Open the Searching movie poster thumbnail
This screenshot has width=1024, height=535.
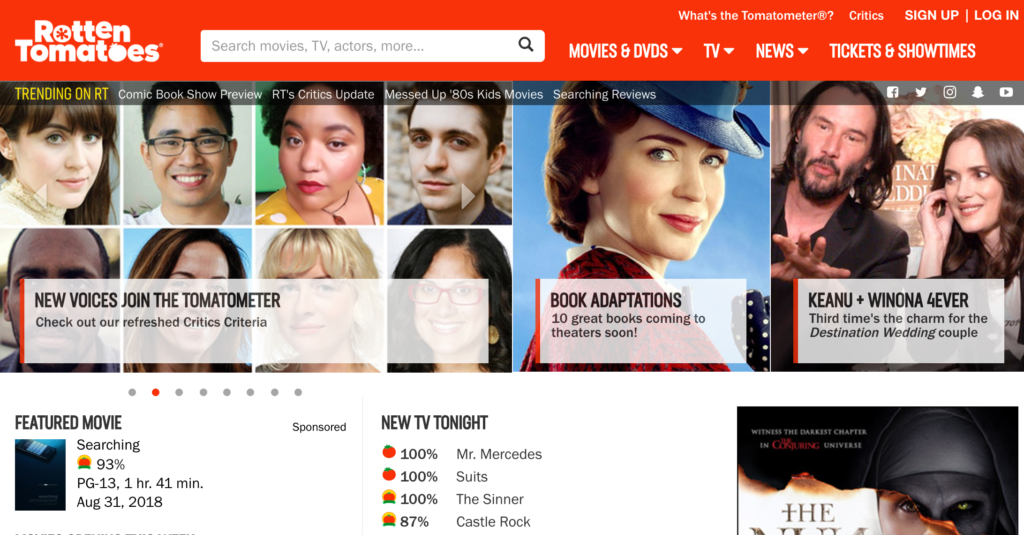(40, 475)
